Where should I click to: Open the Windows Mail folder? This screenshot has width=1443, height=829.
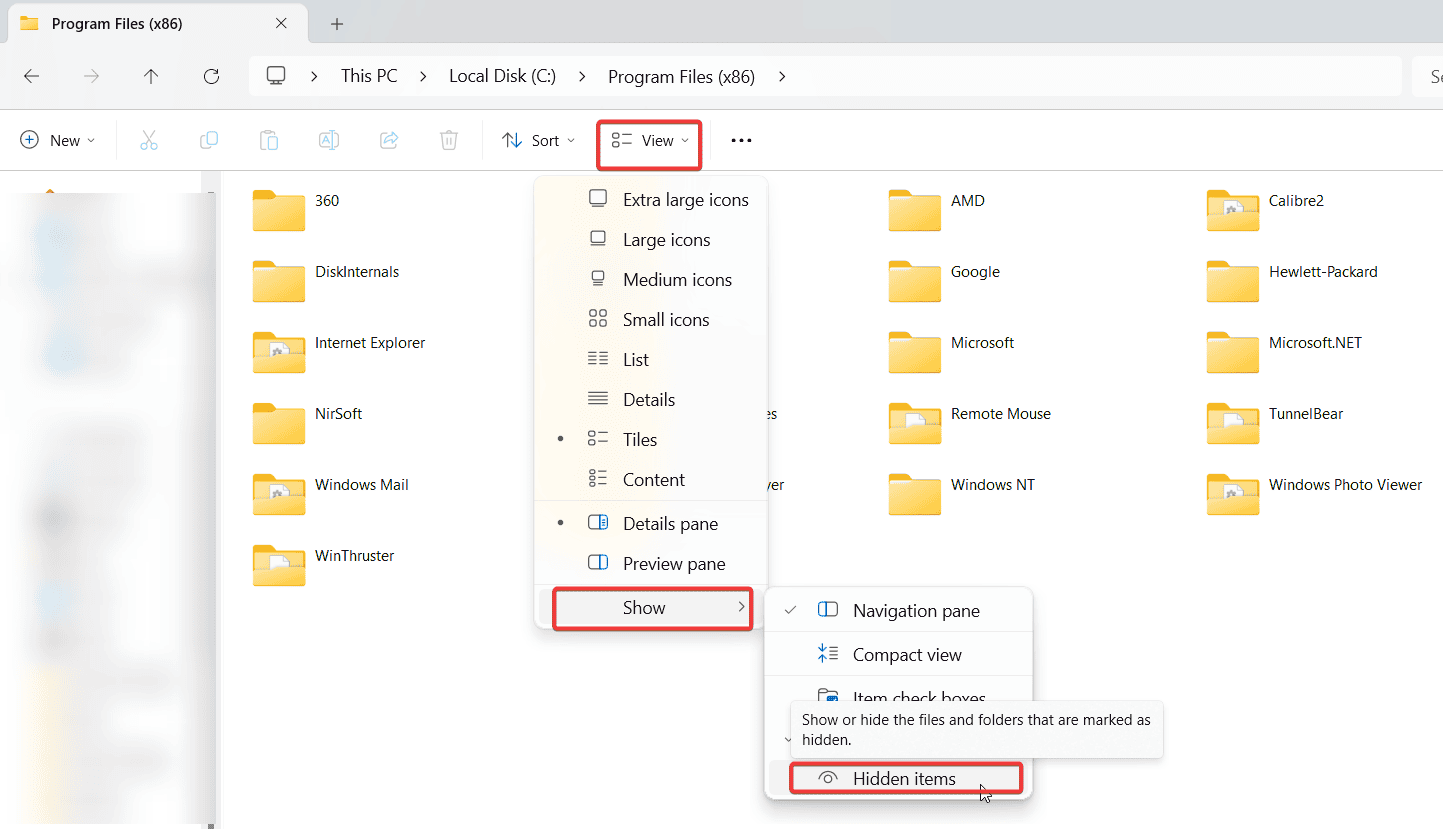coord(331,494)
